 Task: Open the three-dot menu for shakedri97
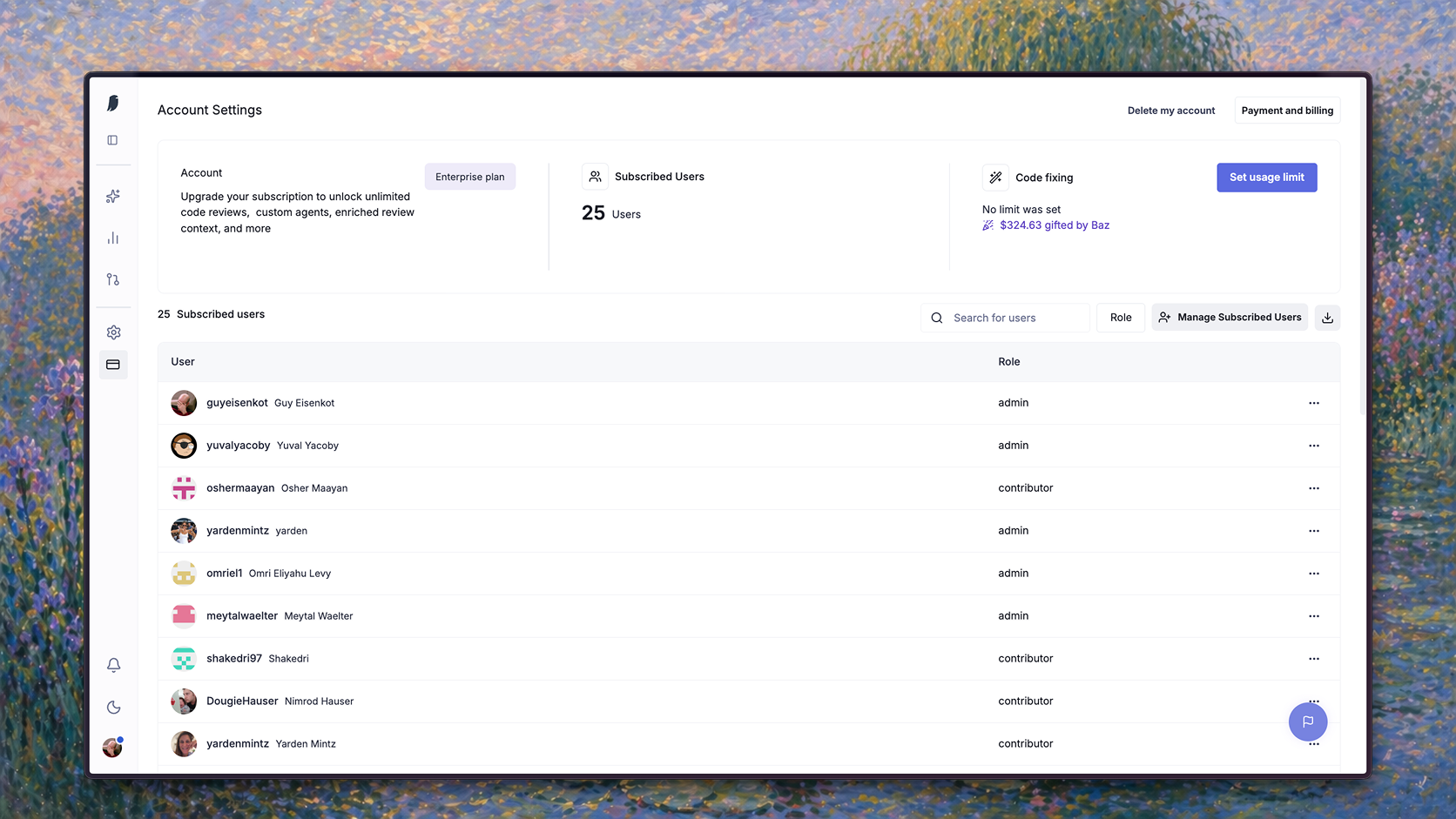point(1314,659)
